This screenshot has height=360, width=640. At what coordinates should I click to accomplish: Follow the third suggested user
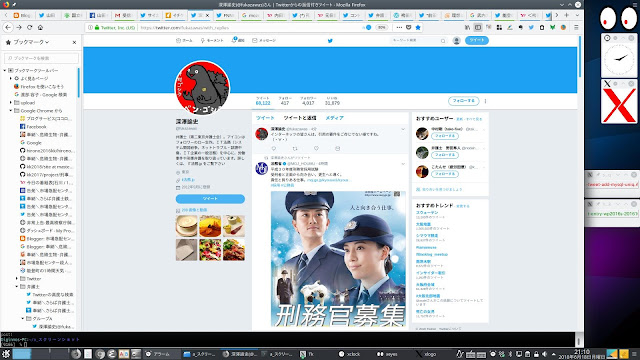tap(444, 174)
